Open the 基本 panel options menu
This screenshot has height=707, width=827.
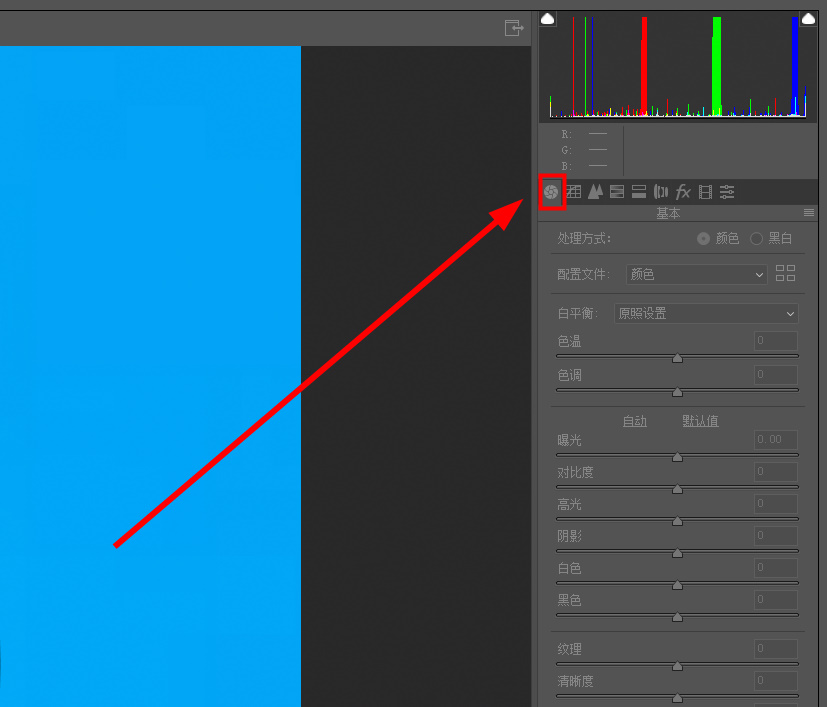(808, 213)
